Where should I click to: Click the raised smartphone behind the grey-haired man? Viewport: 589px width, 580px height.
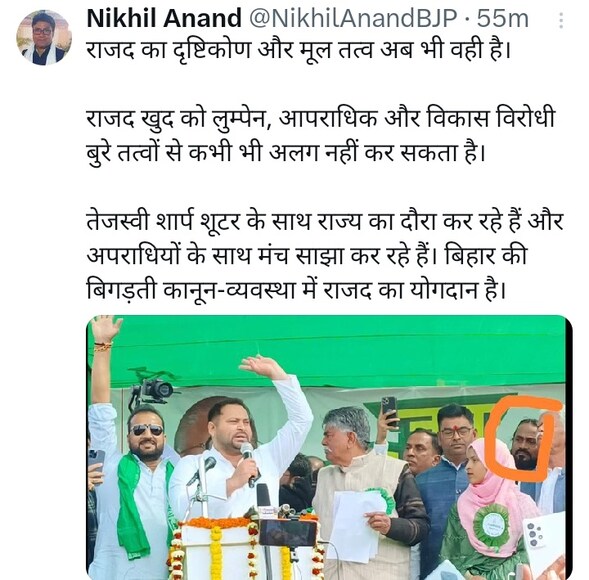[x=390, y=411]
